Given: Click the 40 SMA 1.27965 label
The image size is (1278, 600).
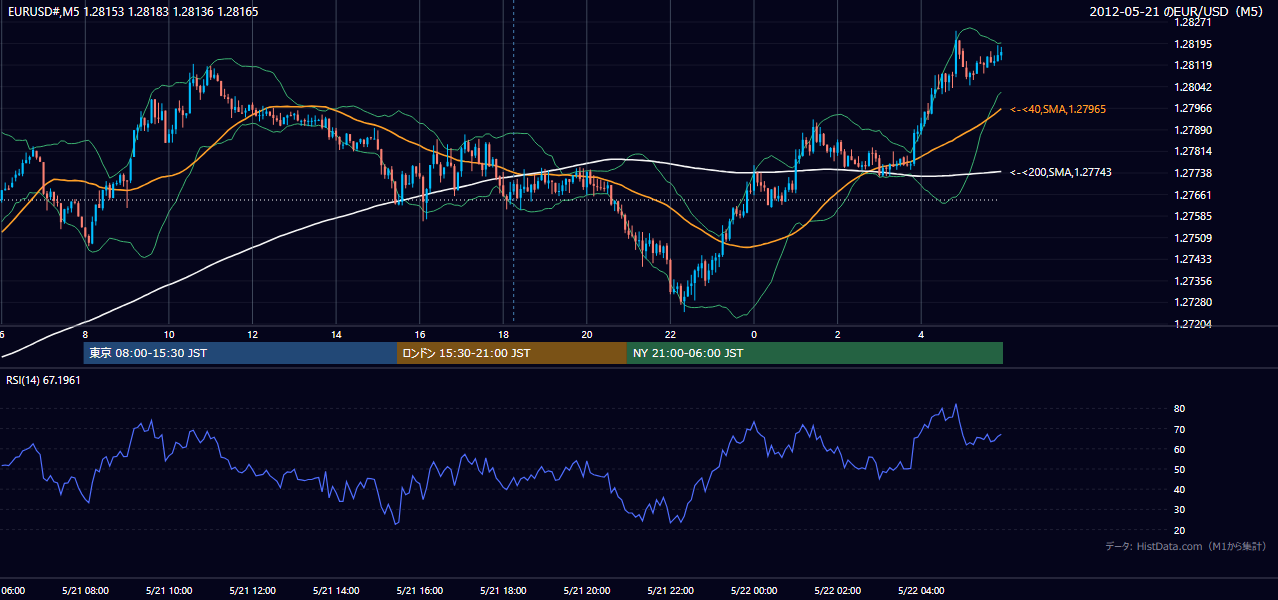Looking at the screenshot, I should coord(1057,109).
